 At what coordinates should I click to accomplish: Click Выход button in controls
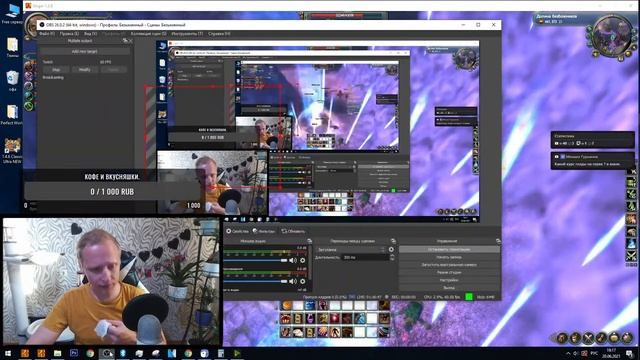[x=449, y=288]
